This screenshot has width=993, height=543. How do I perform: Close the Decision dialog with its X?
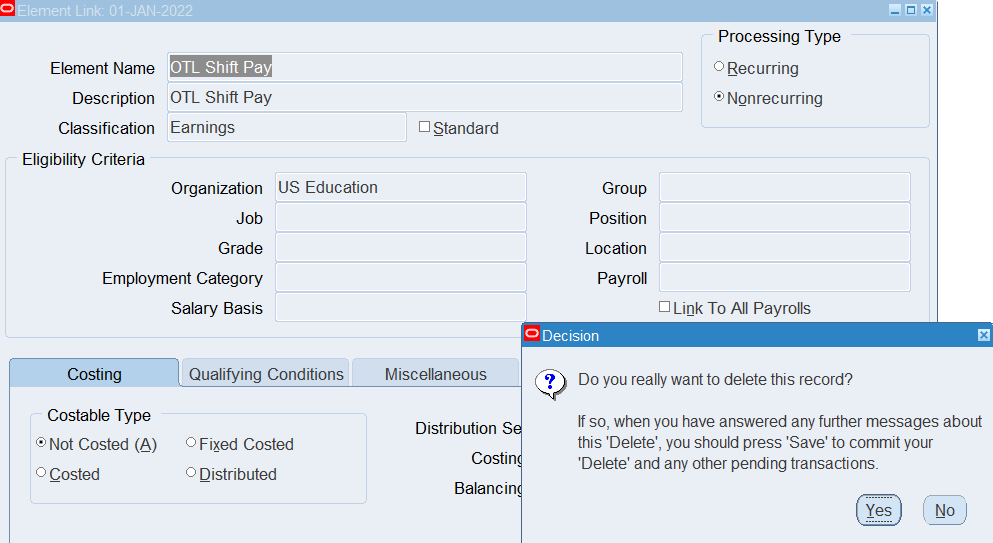coord(983,336)
